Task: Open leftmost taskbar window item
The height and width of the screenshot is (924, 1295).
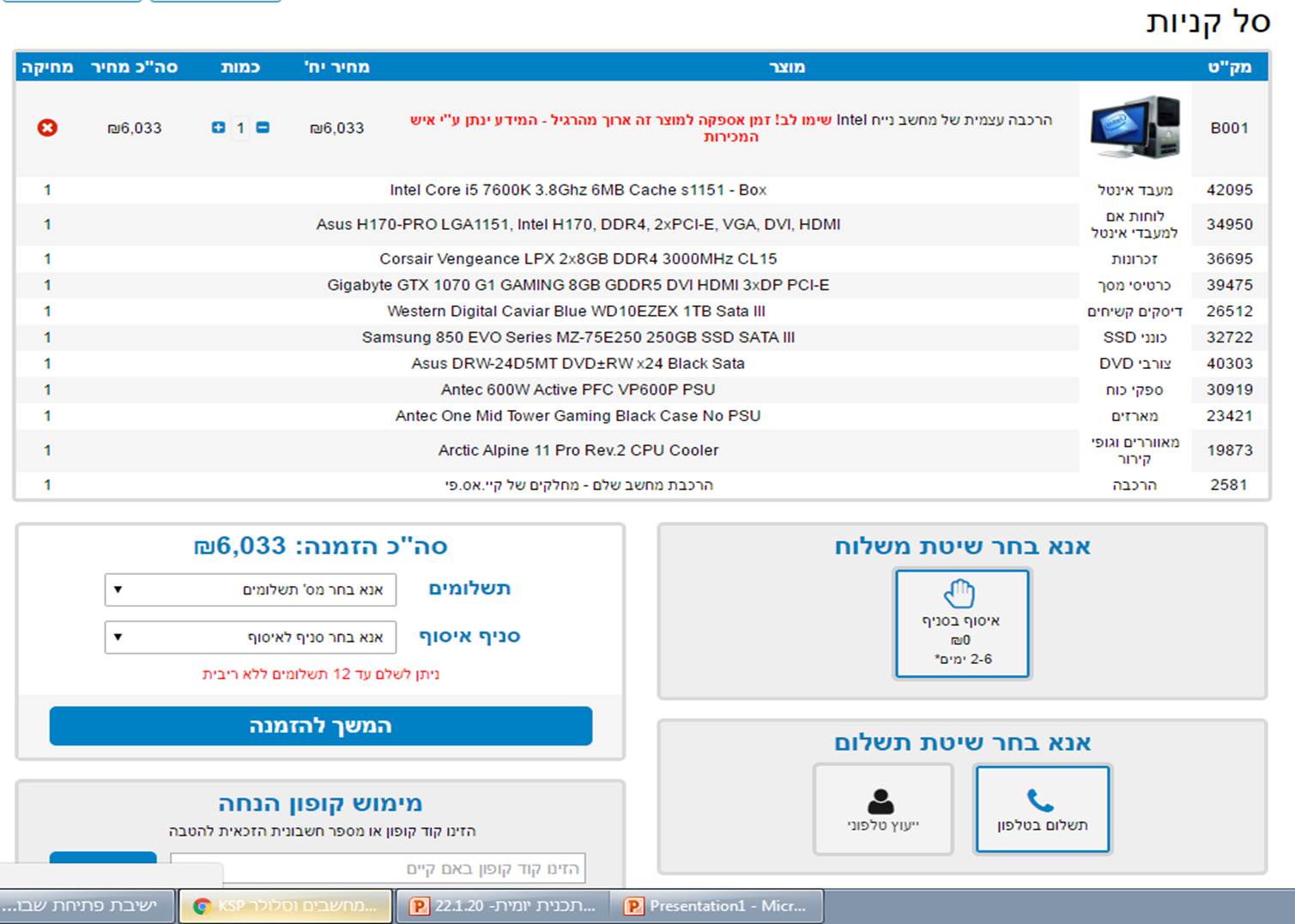Action: [87, 906]
